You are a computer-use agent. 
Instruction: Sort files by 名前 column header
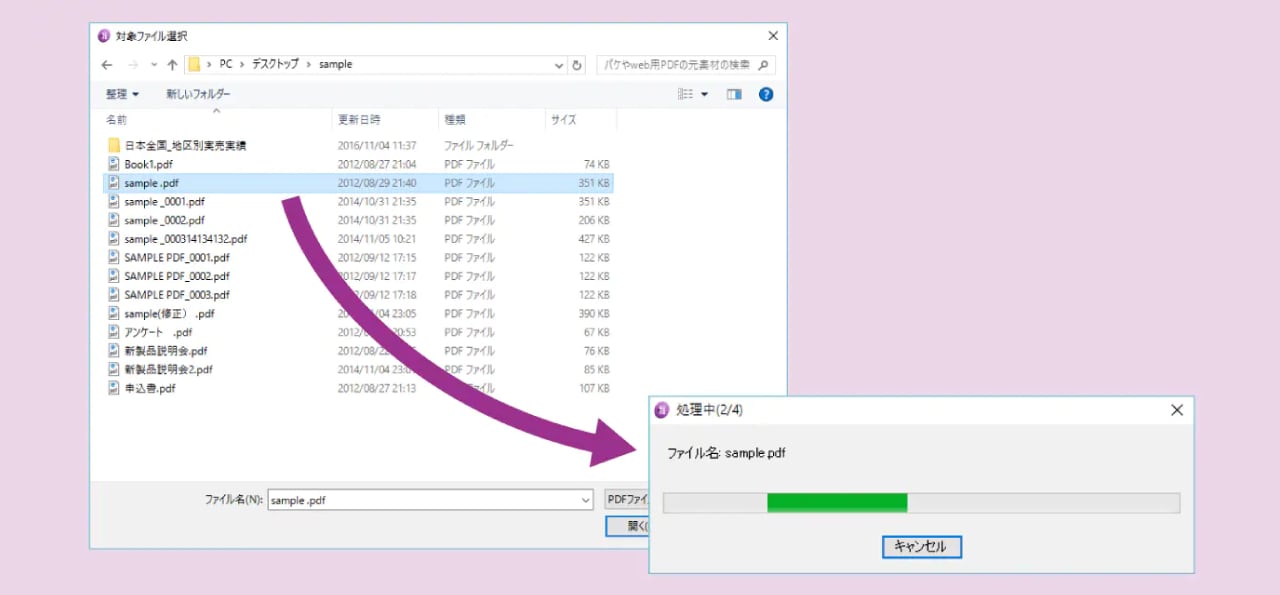click(x=117, y=120)
